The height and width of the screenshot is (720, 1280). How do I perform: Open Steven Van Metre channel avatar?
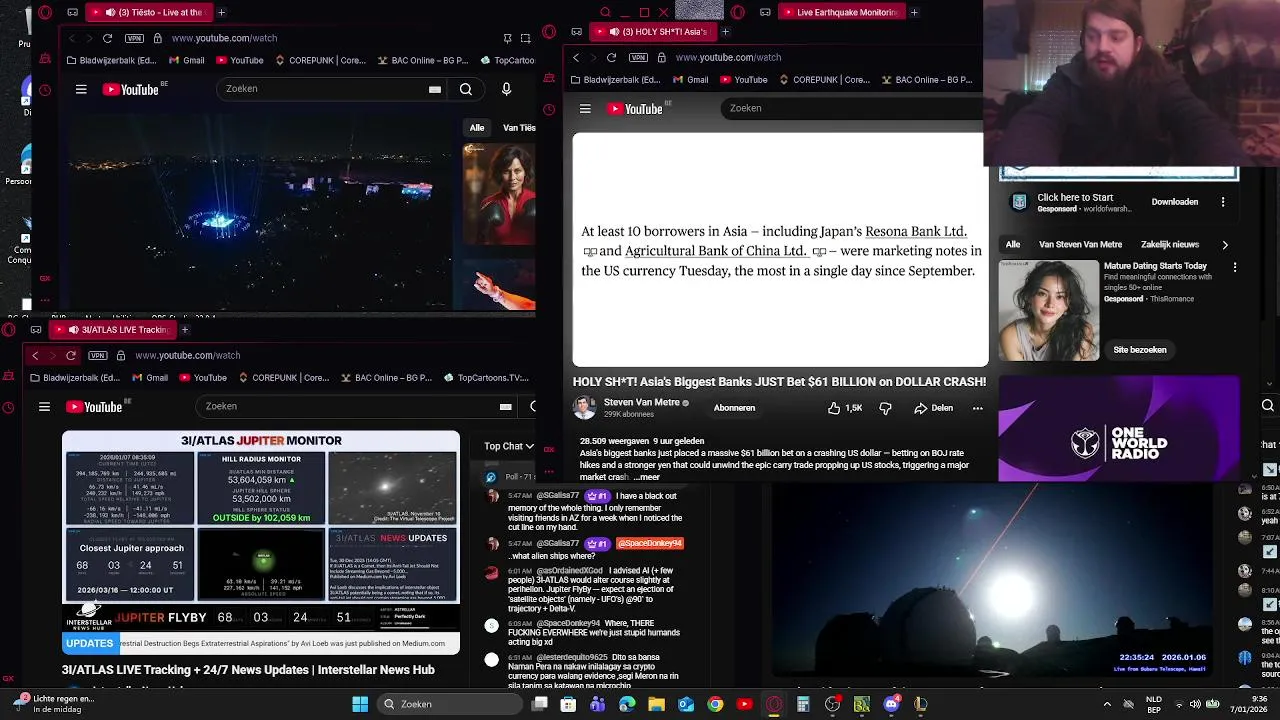click(584, 408)
